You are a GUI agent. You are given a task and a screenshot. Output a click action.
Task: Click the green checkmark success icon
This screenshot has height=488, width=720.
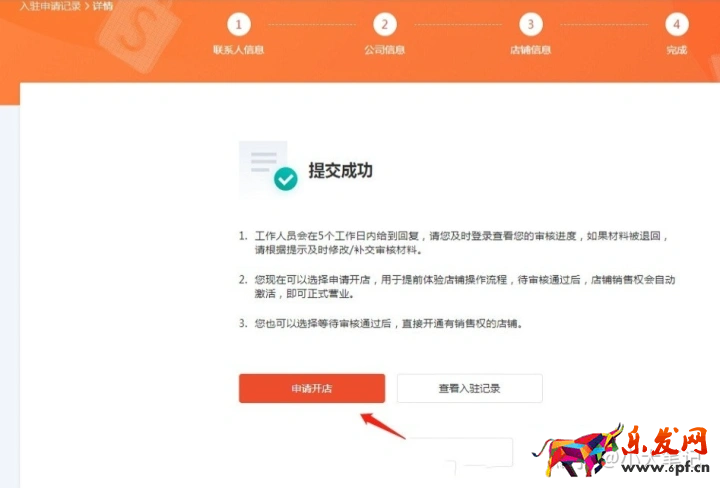pyautogui.click(x=286, y=179)
